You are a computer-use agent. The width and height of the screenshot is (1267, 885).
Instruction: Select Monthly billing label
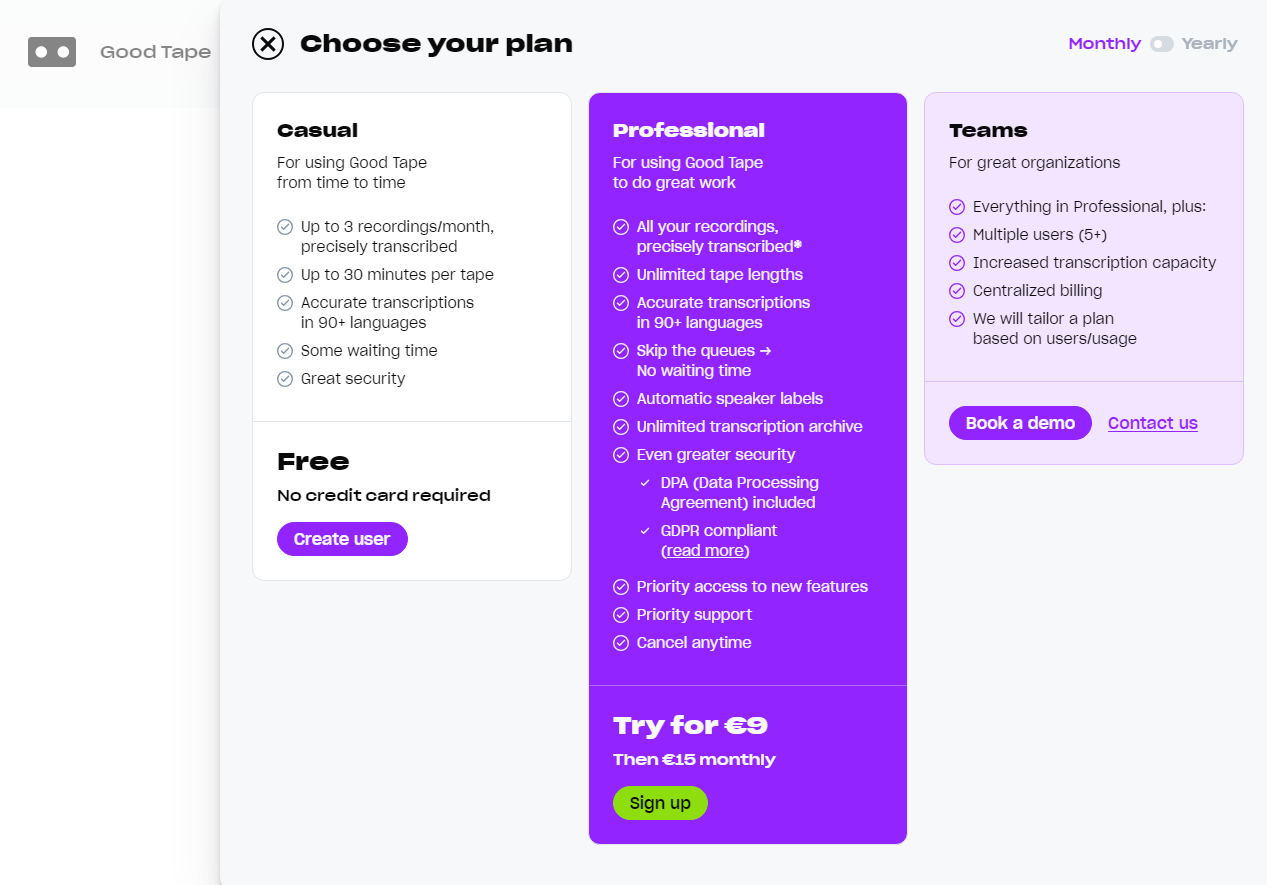click(x=1104, y=44)
